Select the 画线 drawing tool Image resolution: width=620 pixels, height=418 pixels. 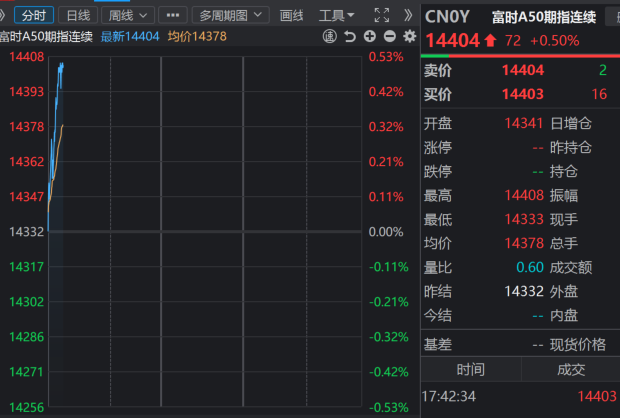click(291, 16)
